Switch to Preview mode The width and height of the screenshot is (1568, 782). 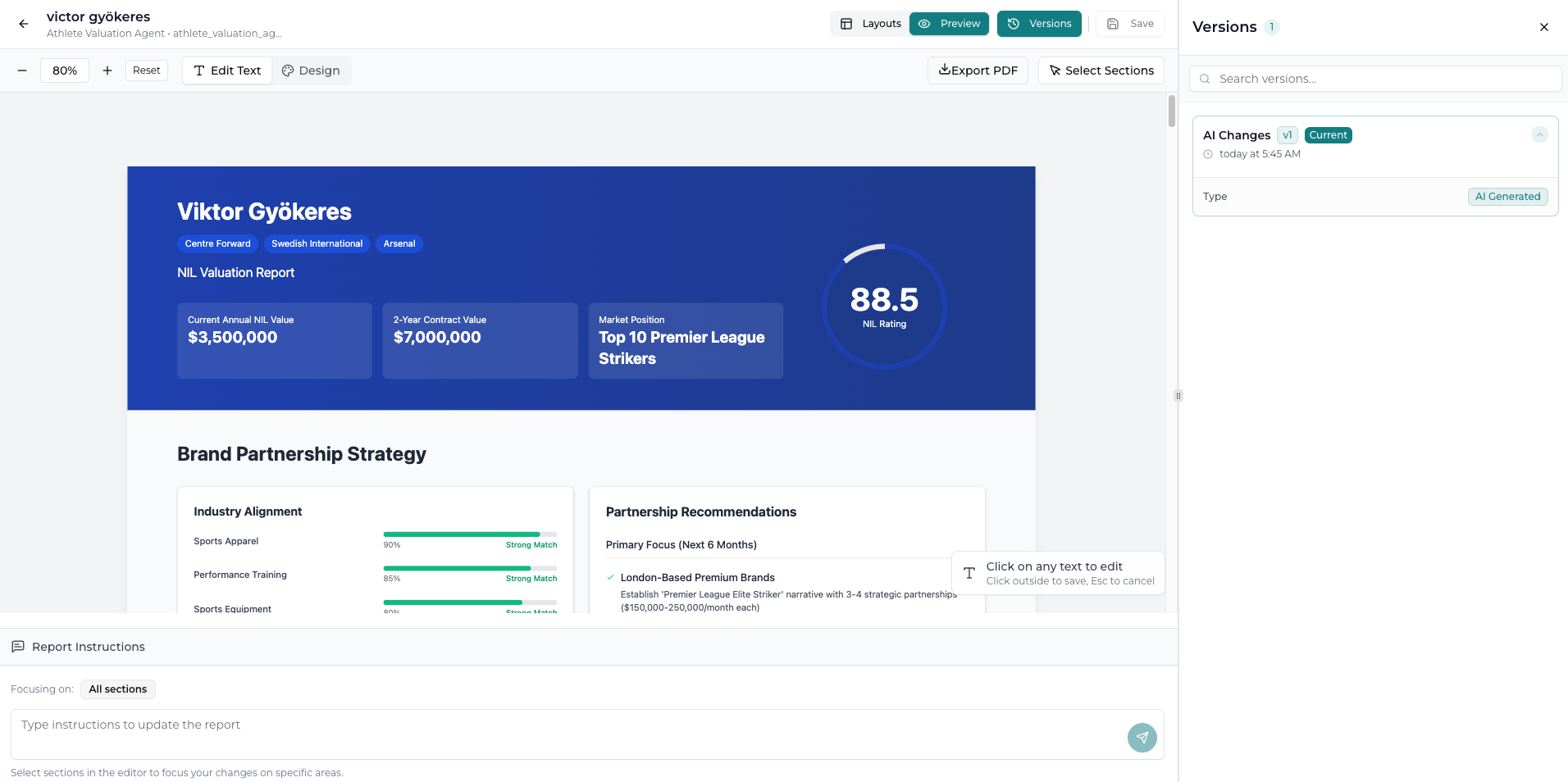click(950, 24)
